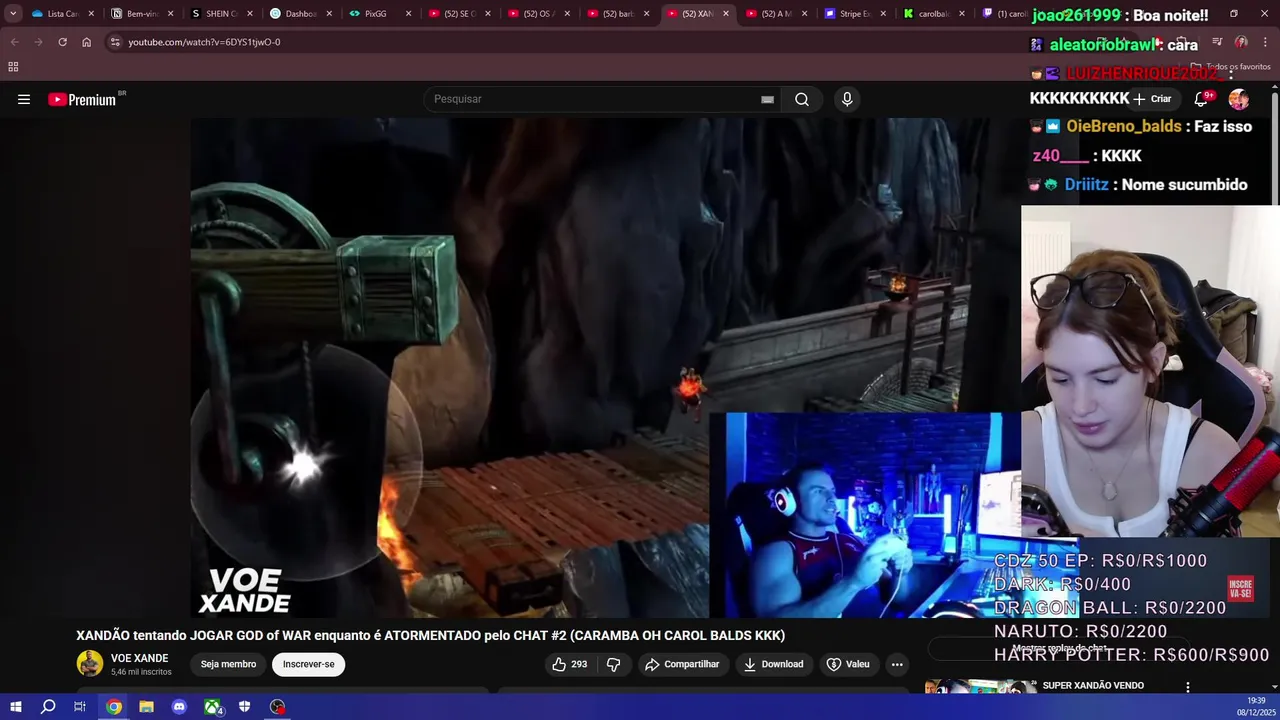Viewport: 1280px width, 720px height.
Task: Open OBS Studio from the taskbar
Action: [x=277, y=707]
